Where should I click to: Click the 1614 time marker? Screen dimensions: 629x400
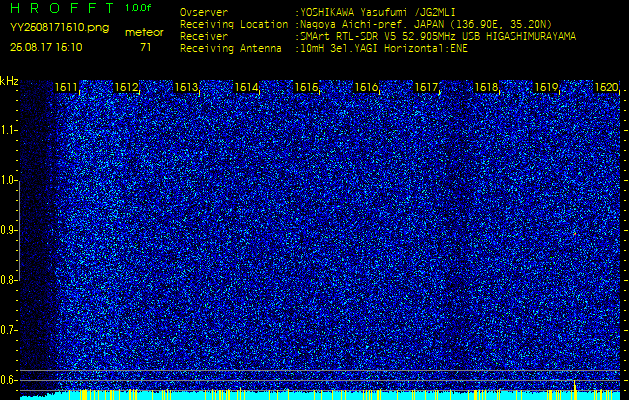(246, 87)
